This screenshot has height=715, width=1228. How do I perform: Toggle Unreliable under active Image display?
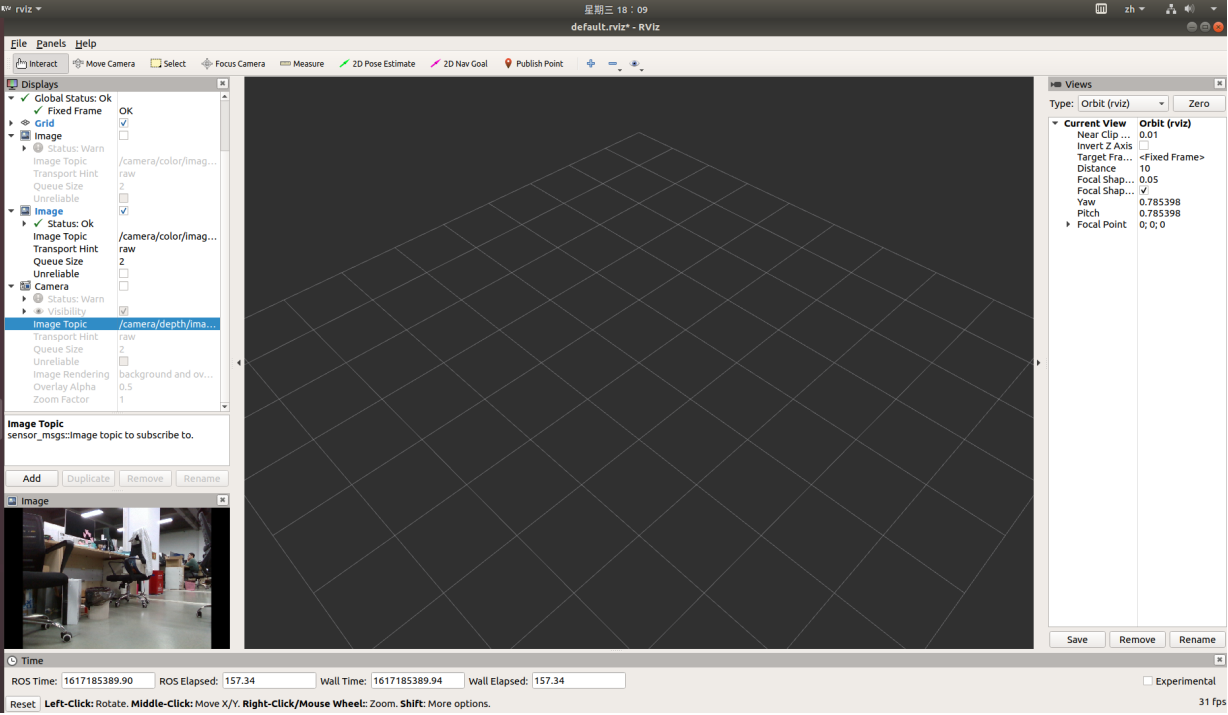tap(124, 274)
